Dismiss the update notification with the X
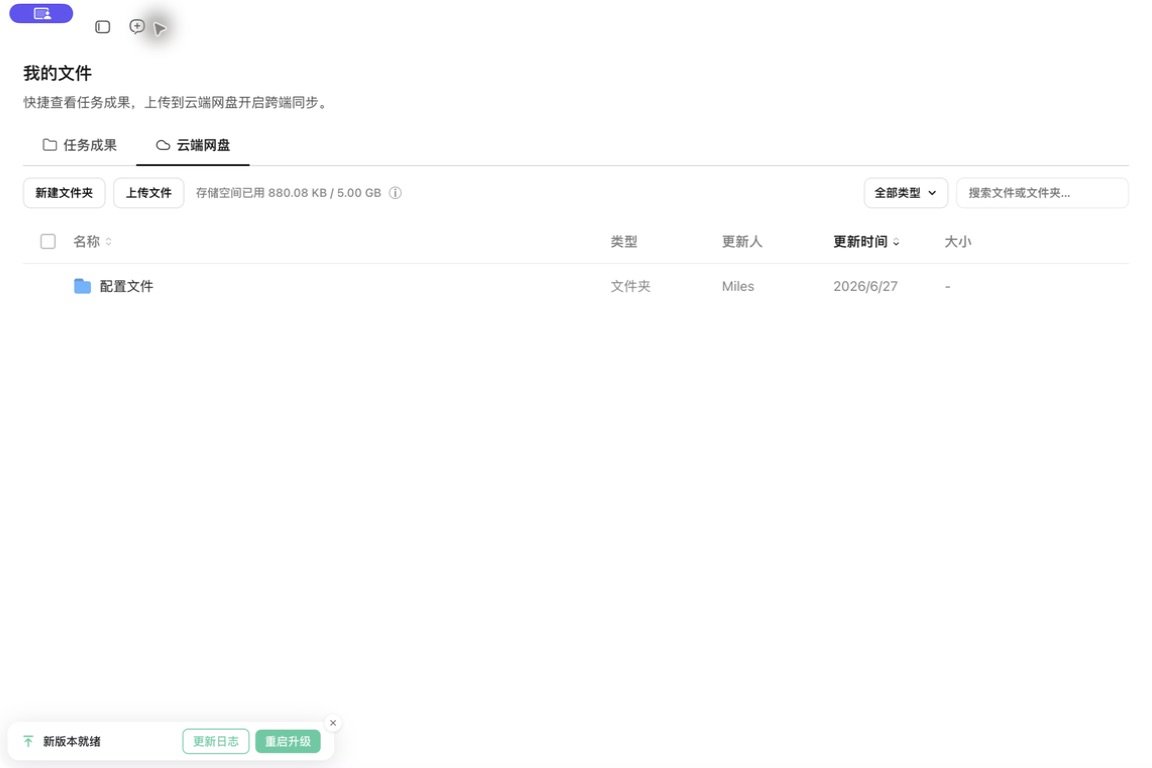Screen dimensions: 1152x768 click(333, 723)
